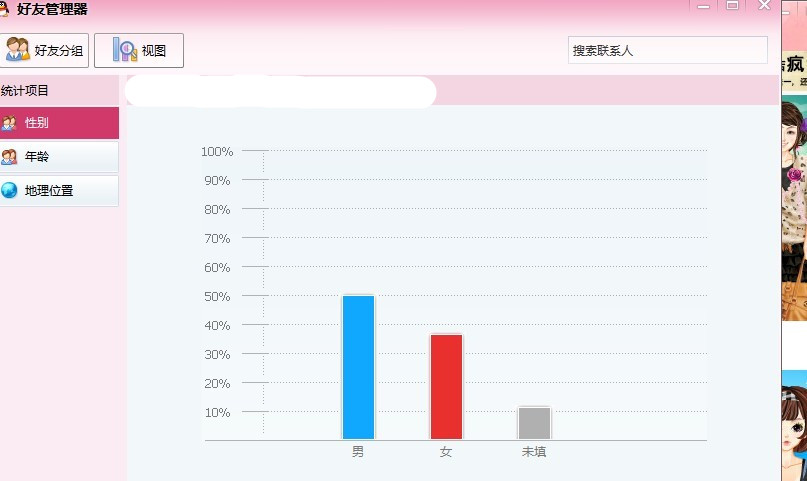Select the 地理位置 location statistic item
Image resolution: width=807 pixels, height=481 pixels.
(x=59, y=191)
